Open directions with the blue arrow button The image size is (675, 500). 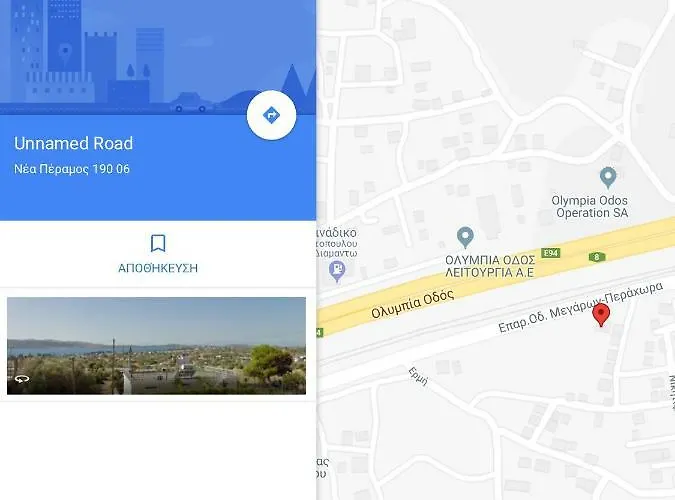point(271,115)
